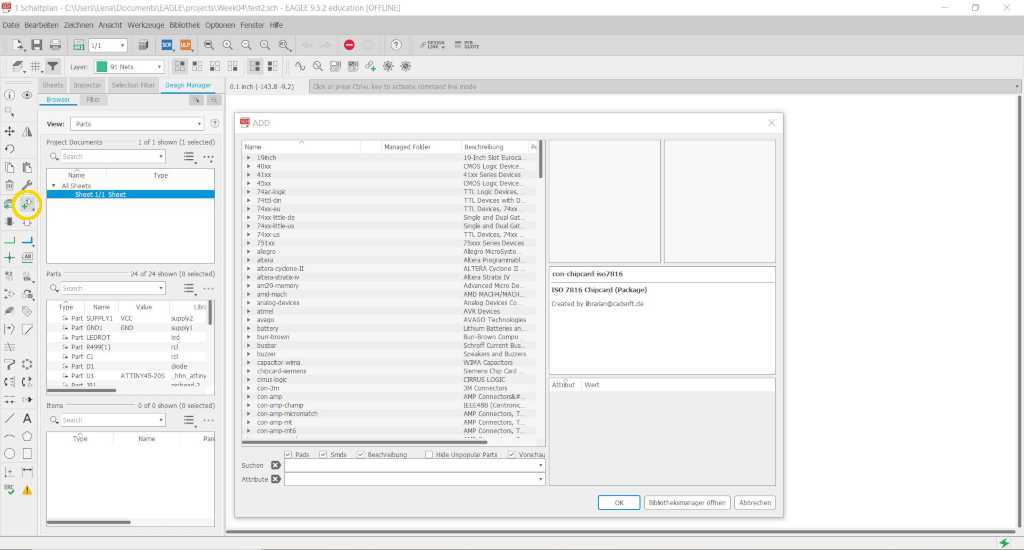The image size is (1024, 550).
Task: Click Bibliotheksmanager öffnen button
Action: (x=686, y=502)
